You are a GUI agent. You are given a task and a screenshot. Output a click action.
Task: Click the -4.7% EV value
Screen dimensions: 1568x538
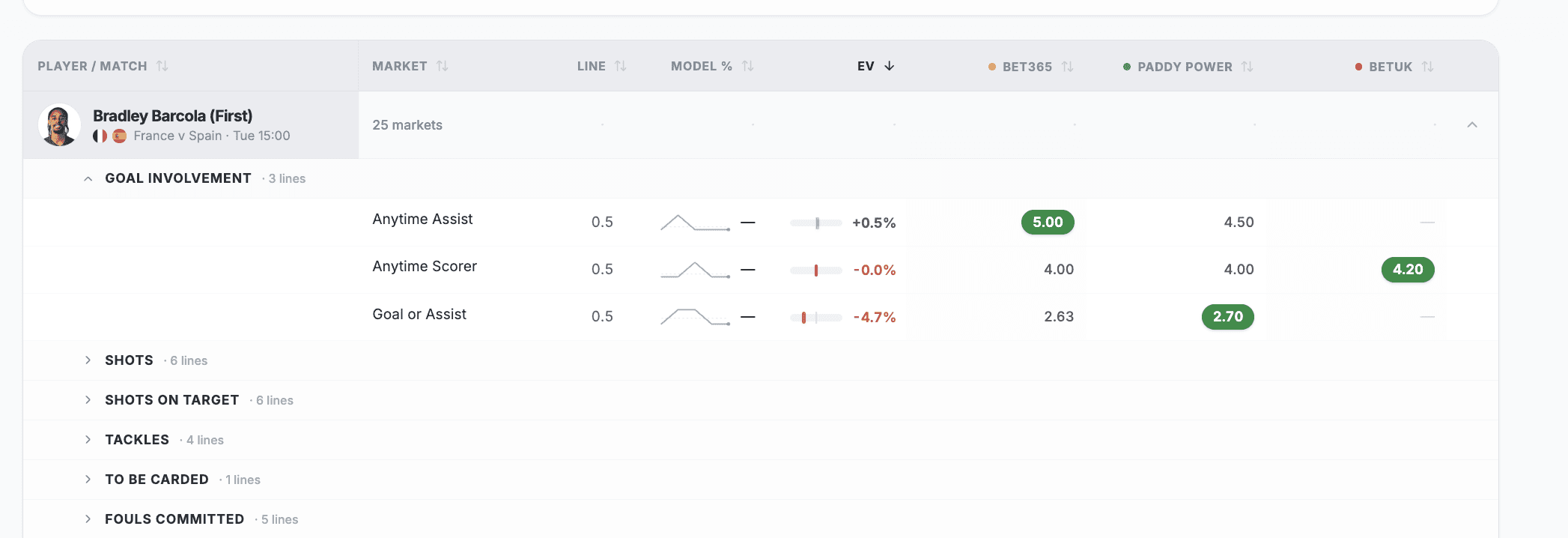pyautogui.click(x=875, y=317)
